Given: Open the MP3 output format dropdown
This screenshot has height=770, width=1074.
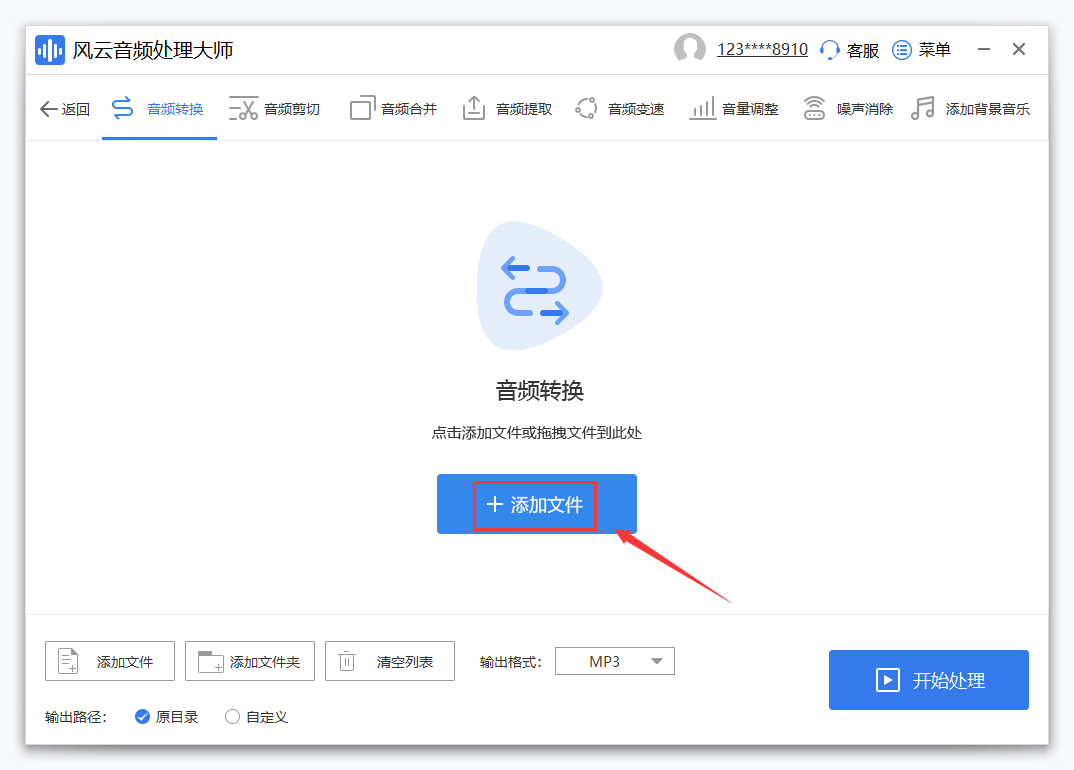Looking at the screenshot, I should pos(614,660).
